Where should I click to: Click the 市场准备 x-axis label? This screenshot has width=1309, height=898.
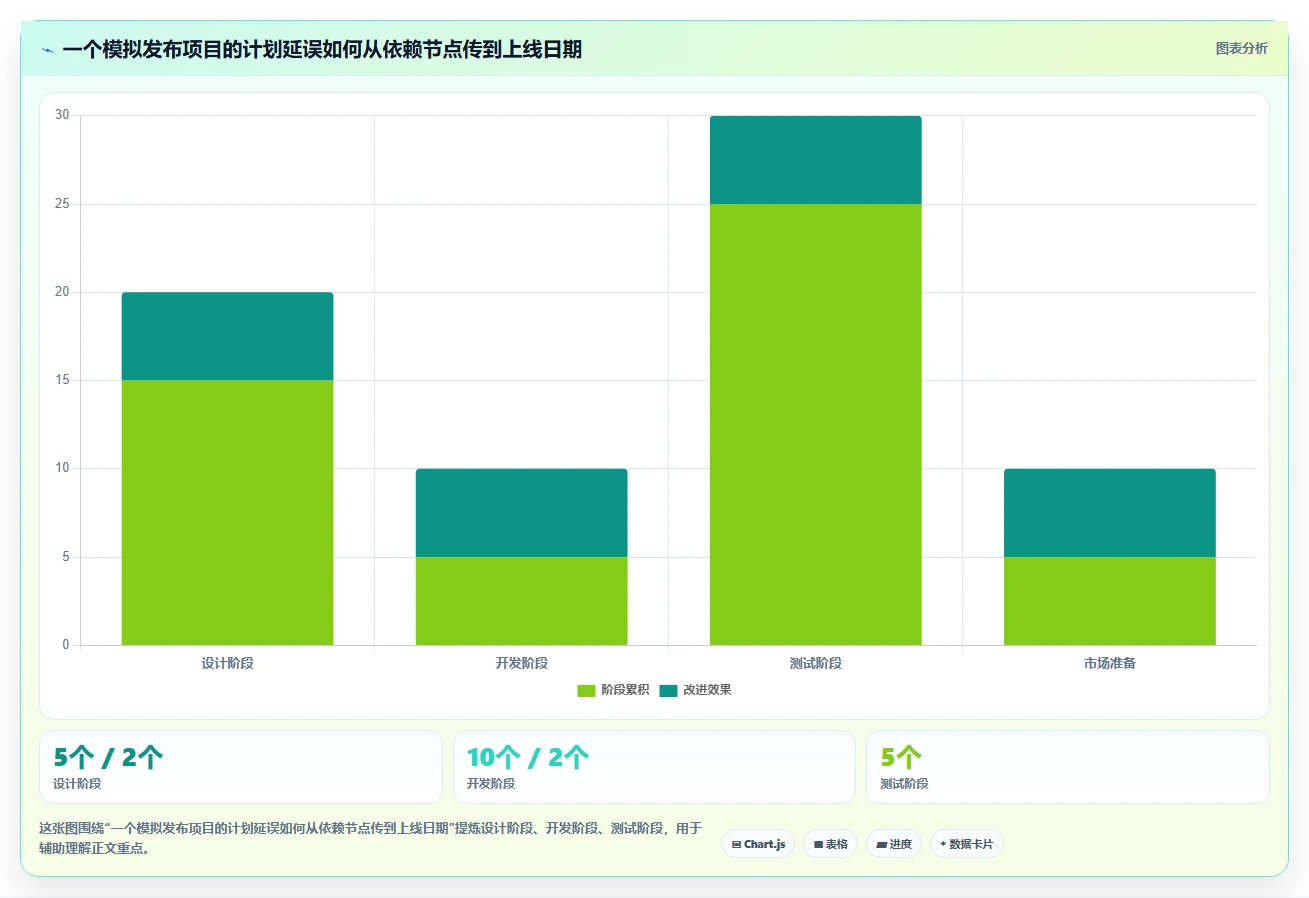pos(1109,663)
